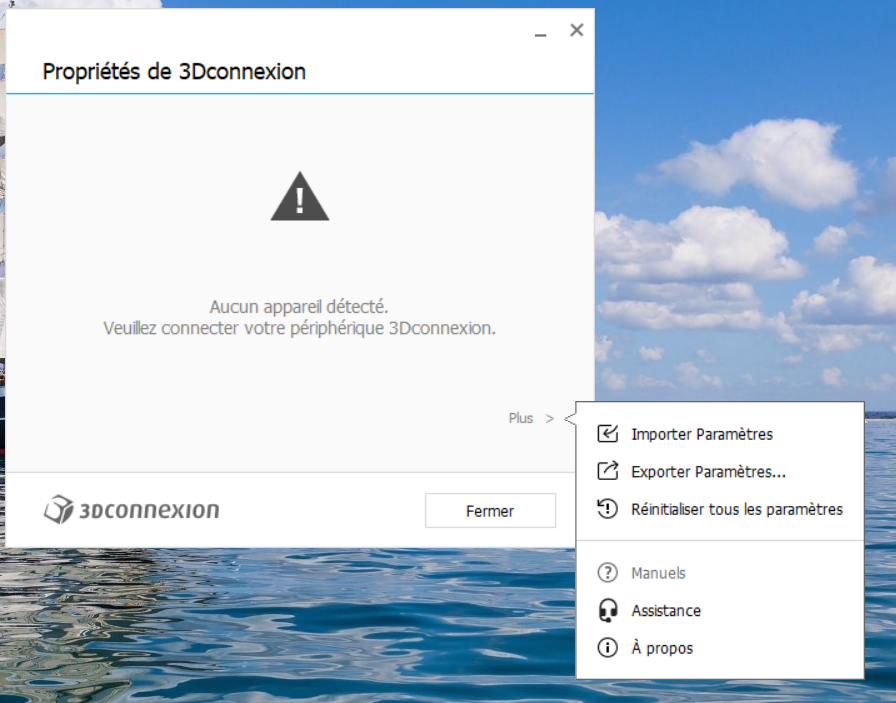Click the Exporter Paramètres export icon

click(607, 471)
